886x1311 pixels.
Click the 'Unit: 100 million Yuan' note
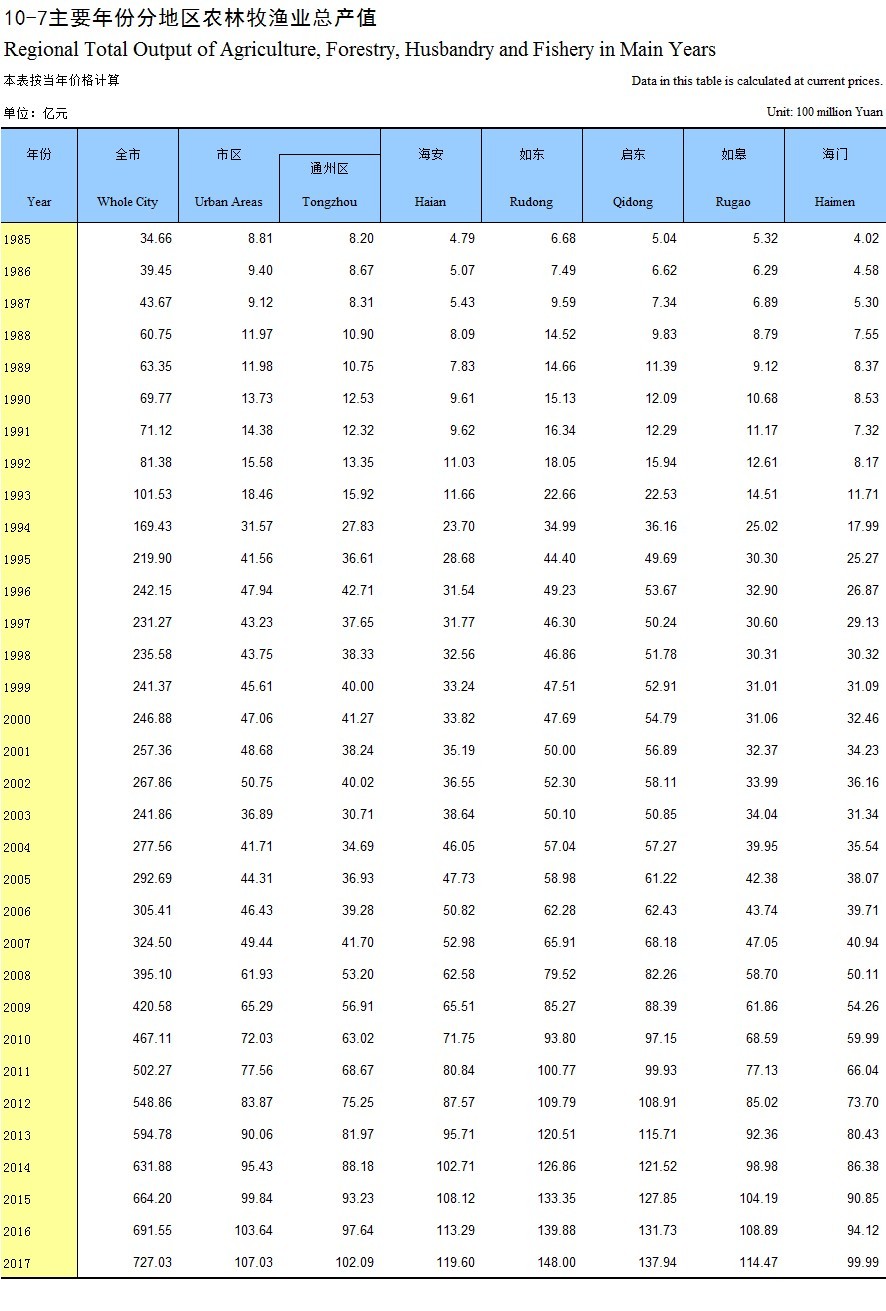pos(824,112)
